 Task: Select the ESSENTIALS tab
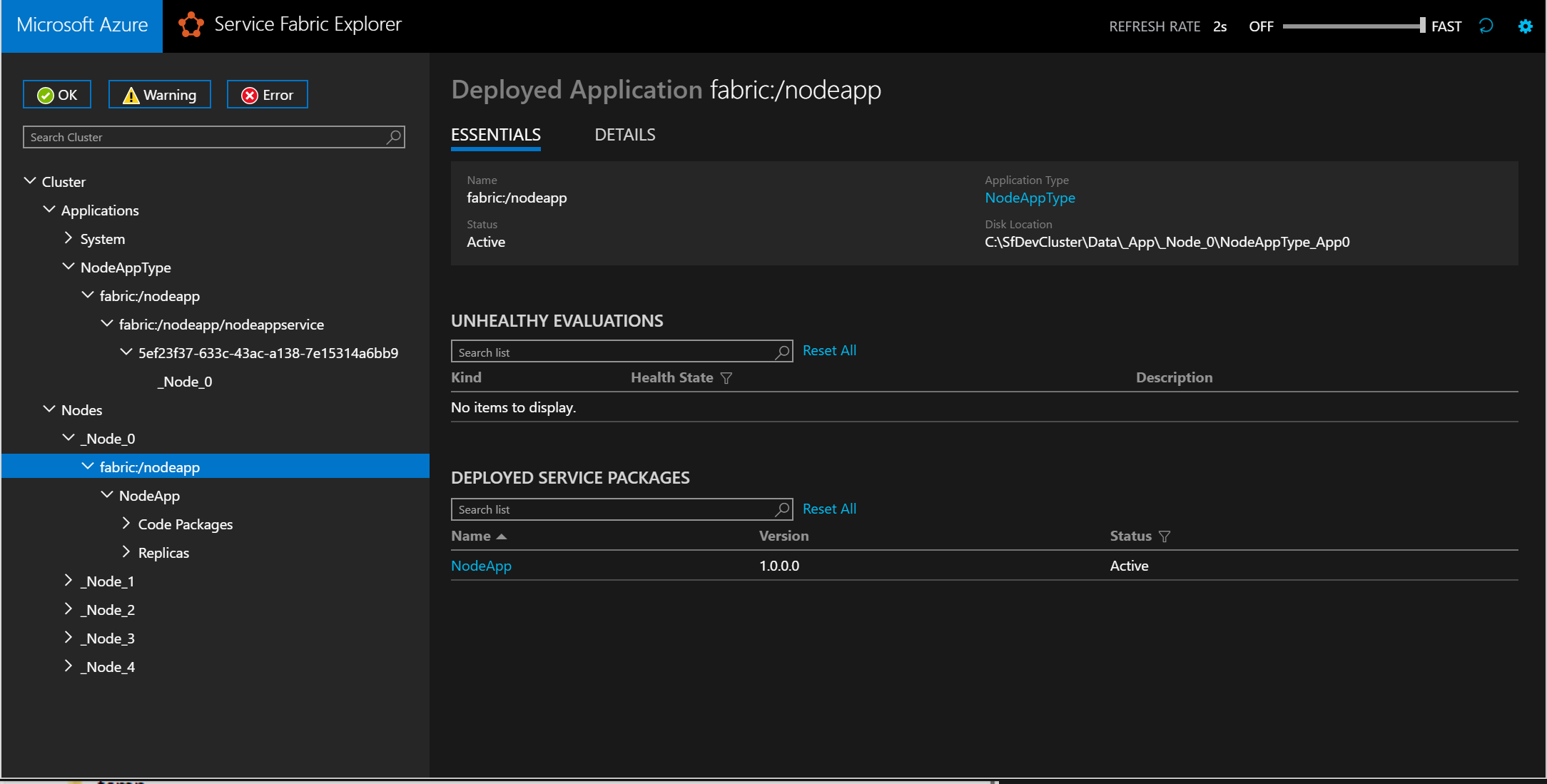495,134
